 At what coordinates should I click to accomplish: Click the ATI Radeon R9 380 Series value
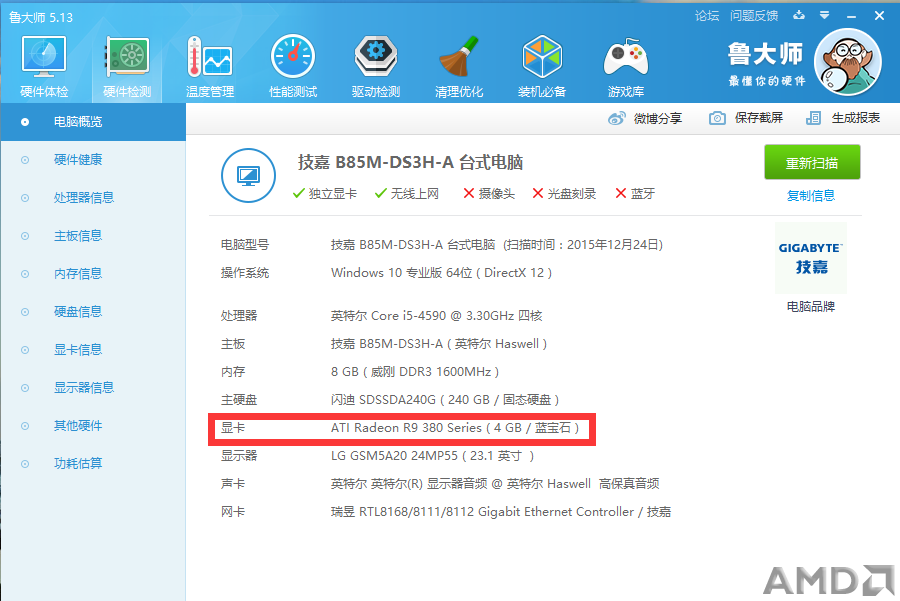pos(455,428)
